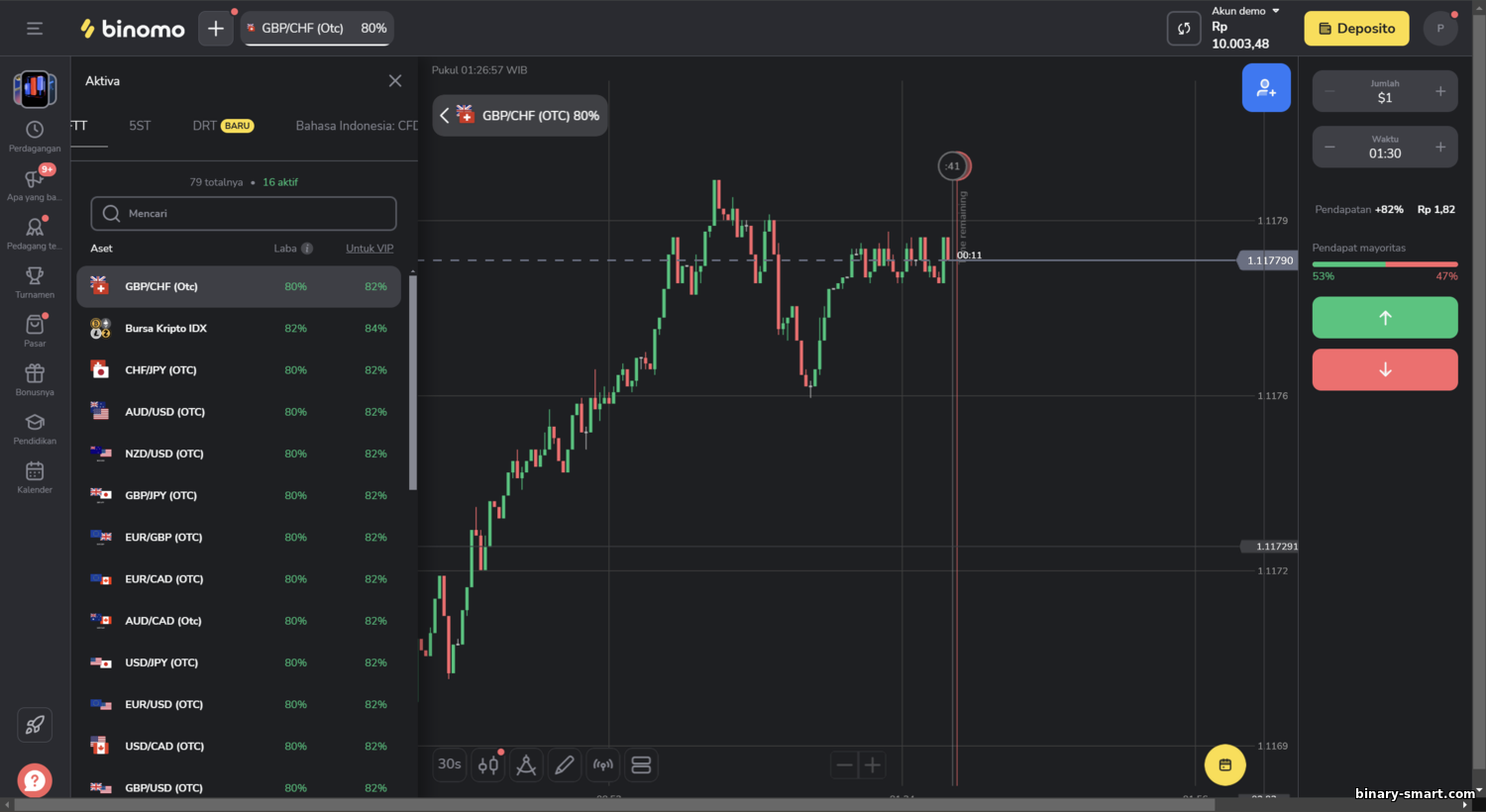The height and width of the screenshot is (812, 1486).
Task: Open Kalender calendar icon
Action: tap(35, 477)
